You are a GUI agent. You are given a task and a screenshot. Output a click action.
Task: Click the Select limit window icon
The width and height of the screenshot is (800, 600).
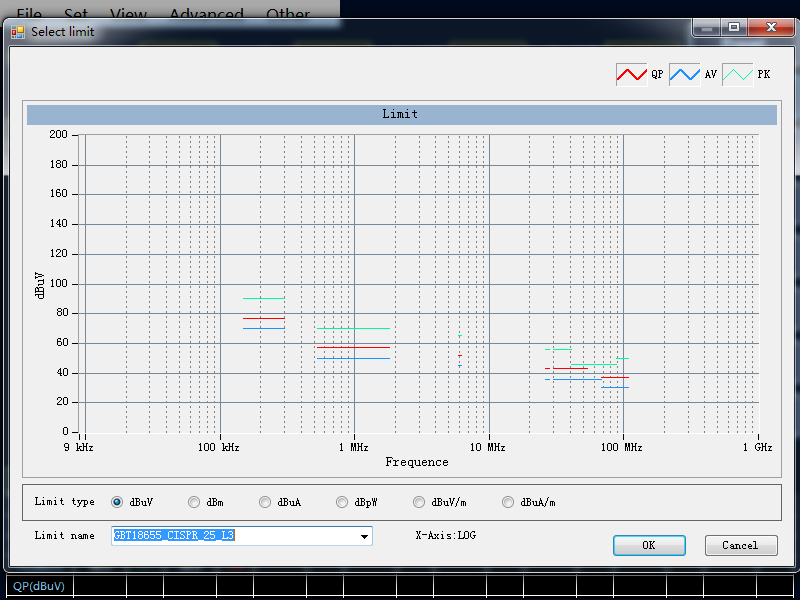tap(18, 32)
